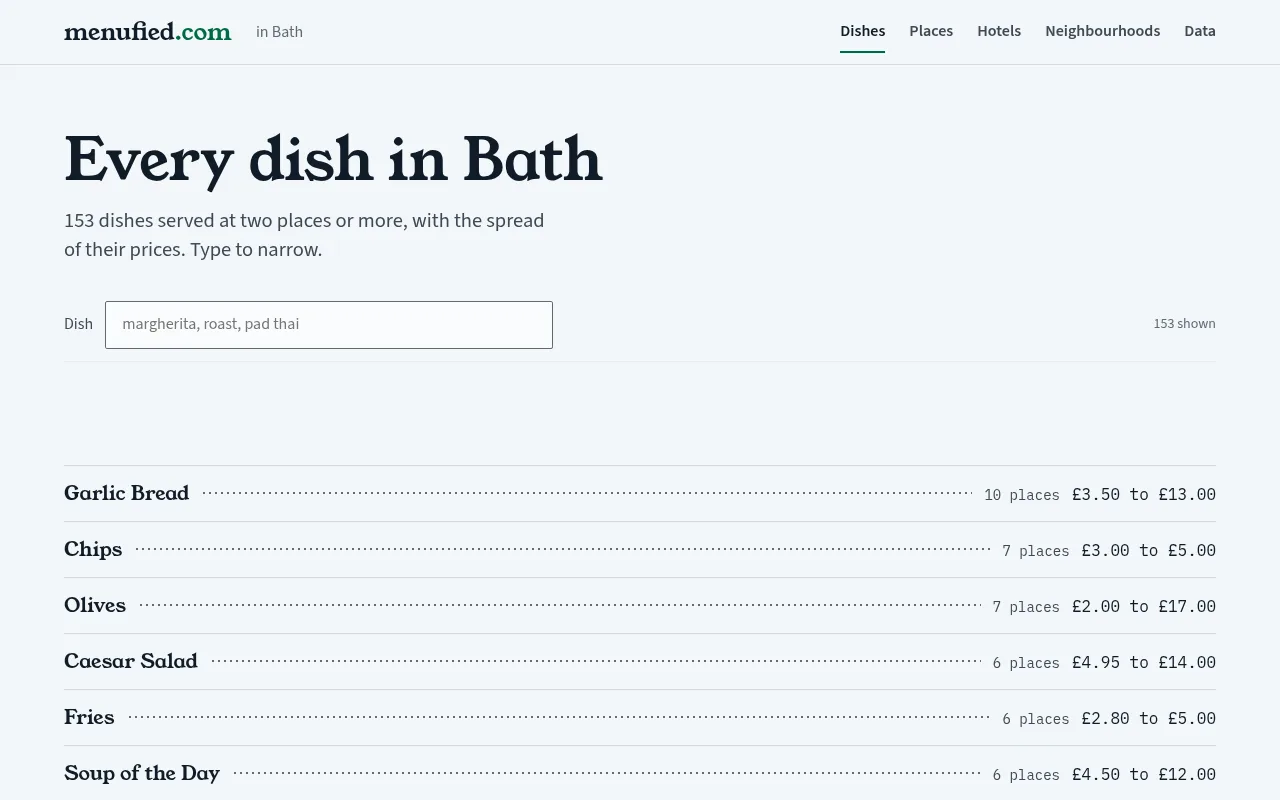Open the Fries dish entry
The height and width of the screenshot is (800, 1280).
[640, 718]
